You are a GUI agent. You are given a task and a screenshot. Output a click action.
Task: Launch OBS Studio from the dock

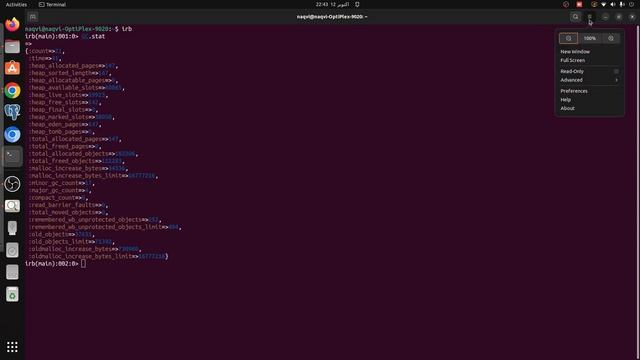[x=12, y=184]
